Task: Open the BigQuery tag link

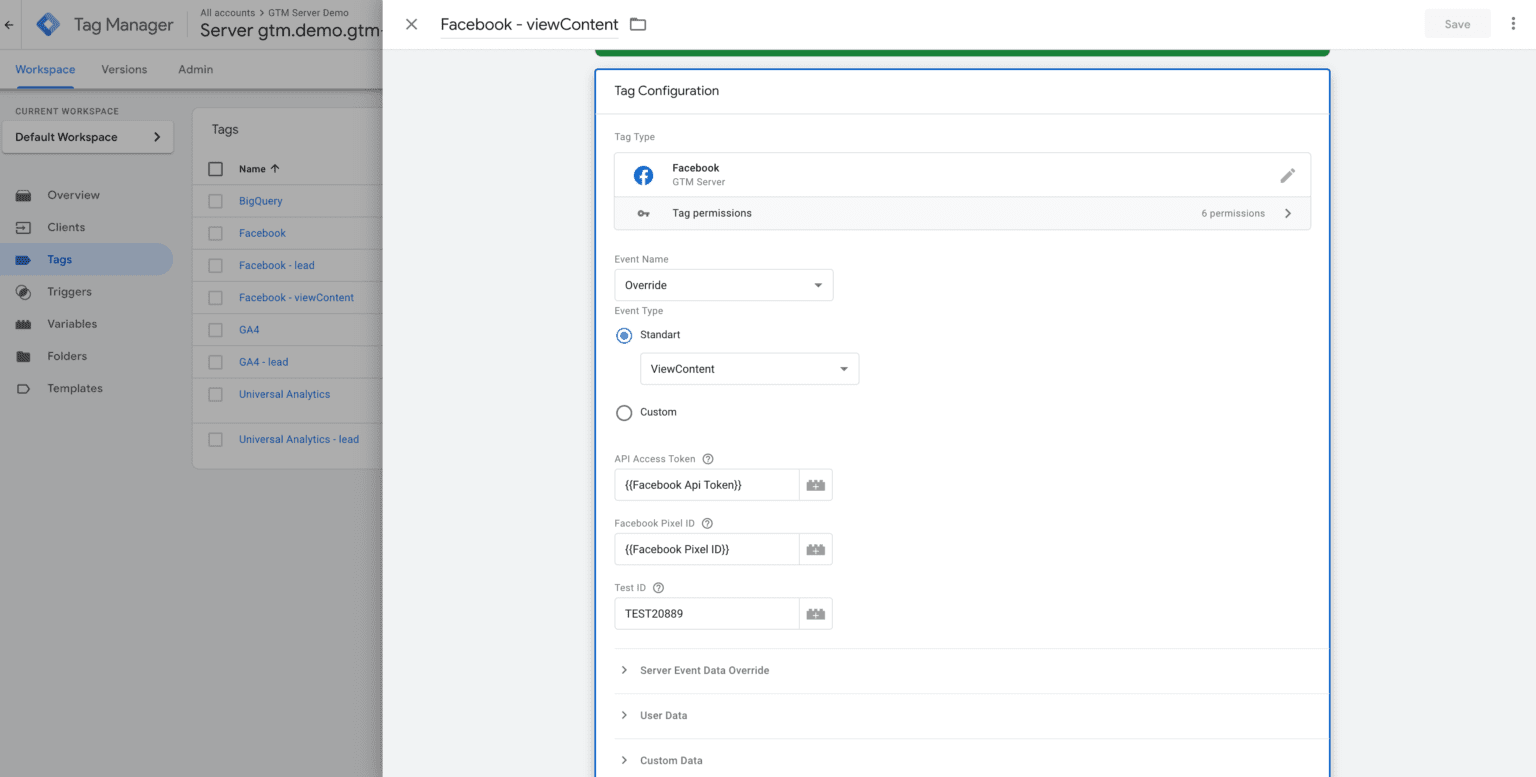Action: pos(260,201)
